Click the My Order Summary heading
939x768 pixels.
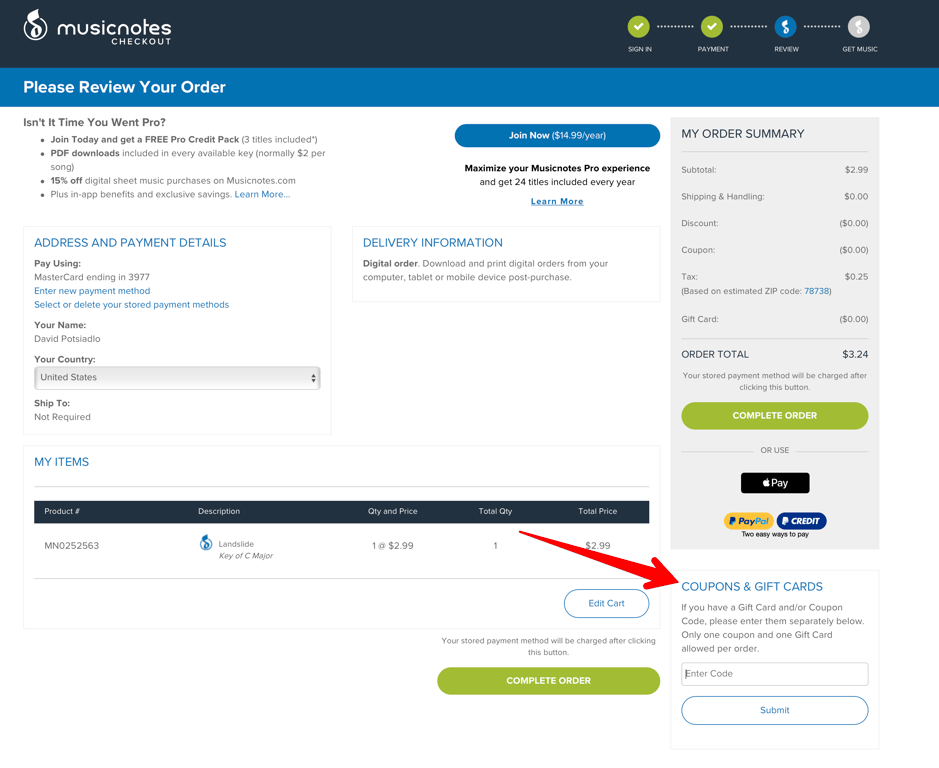tap(743, 134)
